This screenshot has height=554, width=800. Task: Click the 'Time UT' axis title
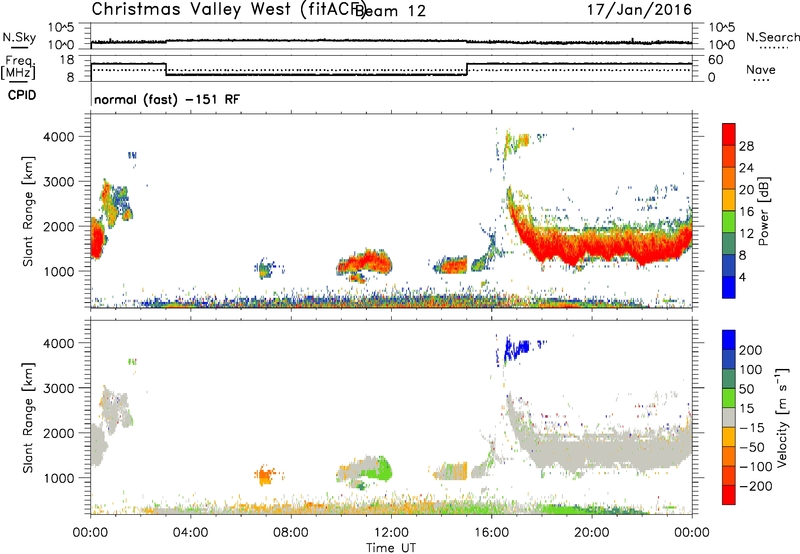[x=391, y=548]
